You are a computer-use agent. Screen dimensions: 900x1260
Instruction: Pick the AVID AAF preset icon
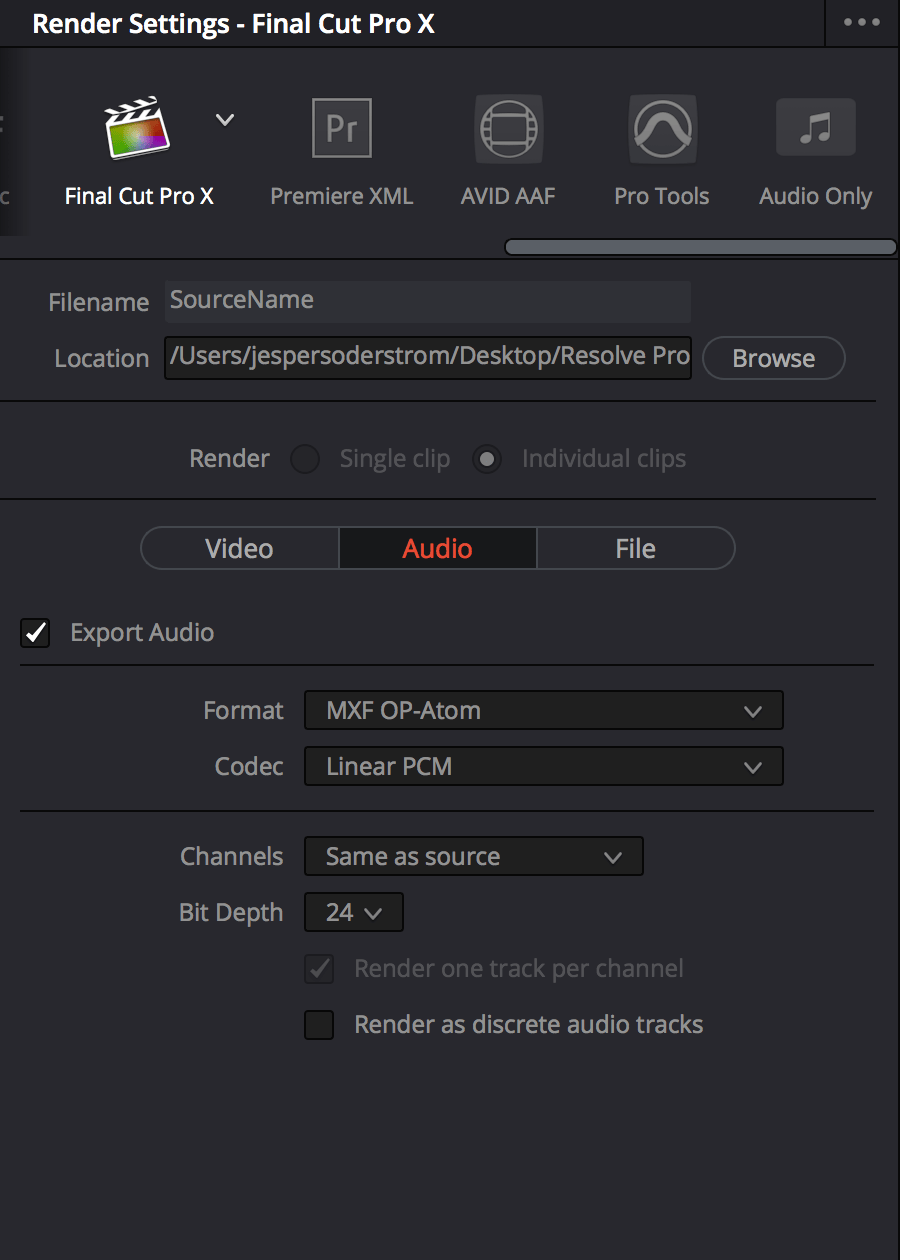[x=508, y=129]
